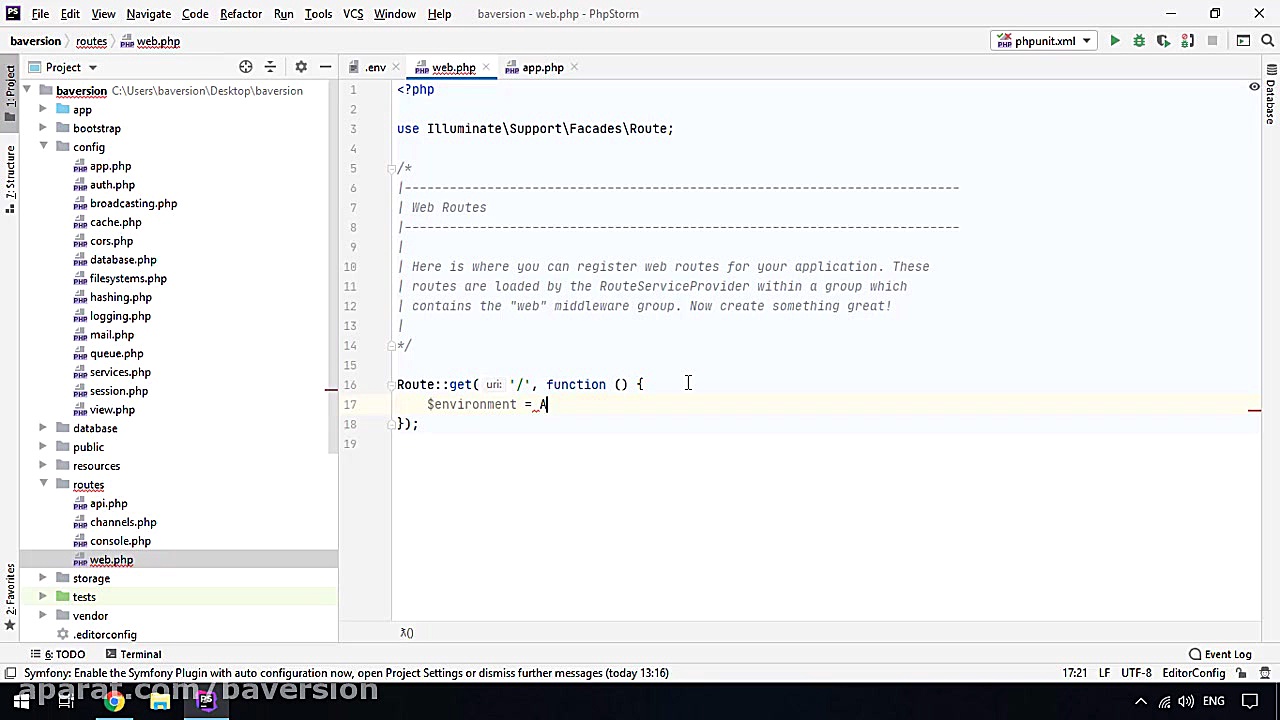Toggle tool window quick access button
Screen dimensions: 1280x720
[x=9, y=673]
